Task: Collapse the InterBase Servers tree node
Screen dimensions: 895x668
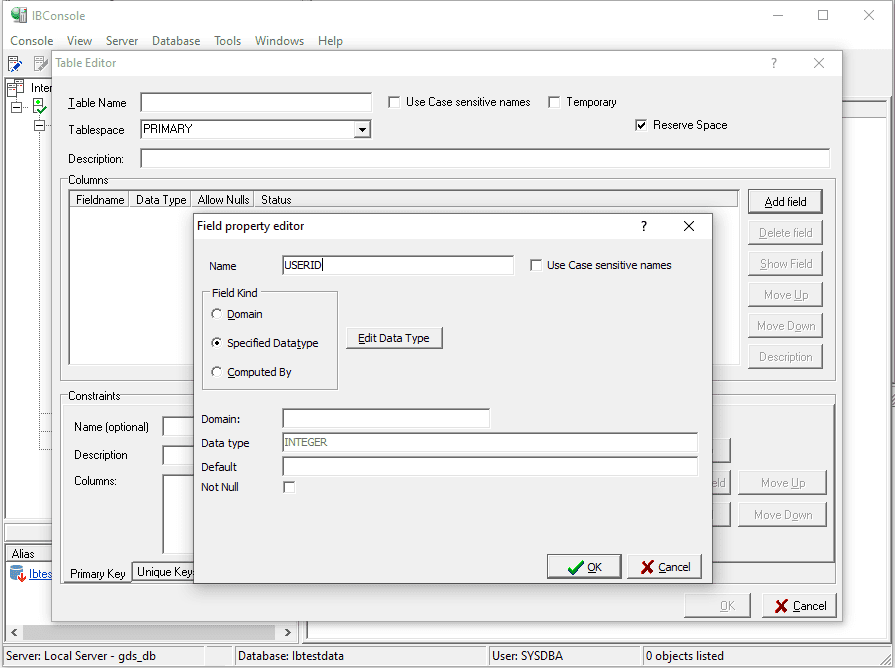Action: [x=17, y=107]
